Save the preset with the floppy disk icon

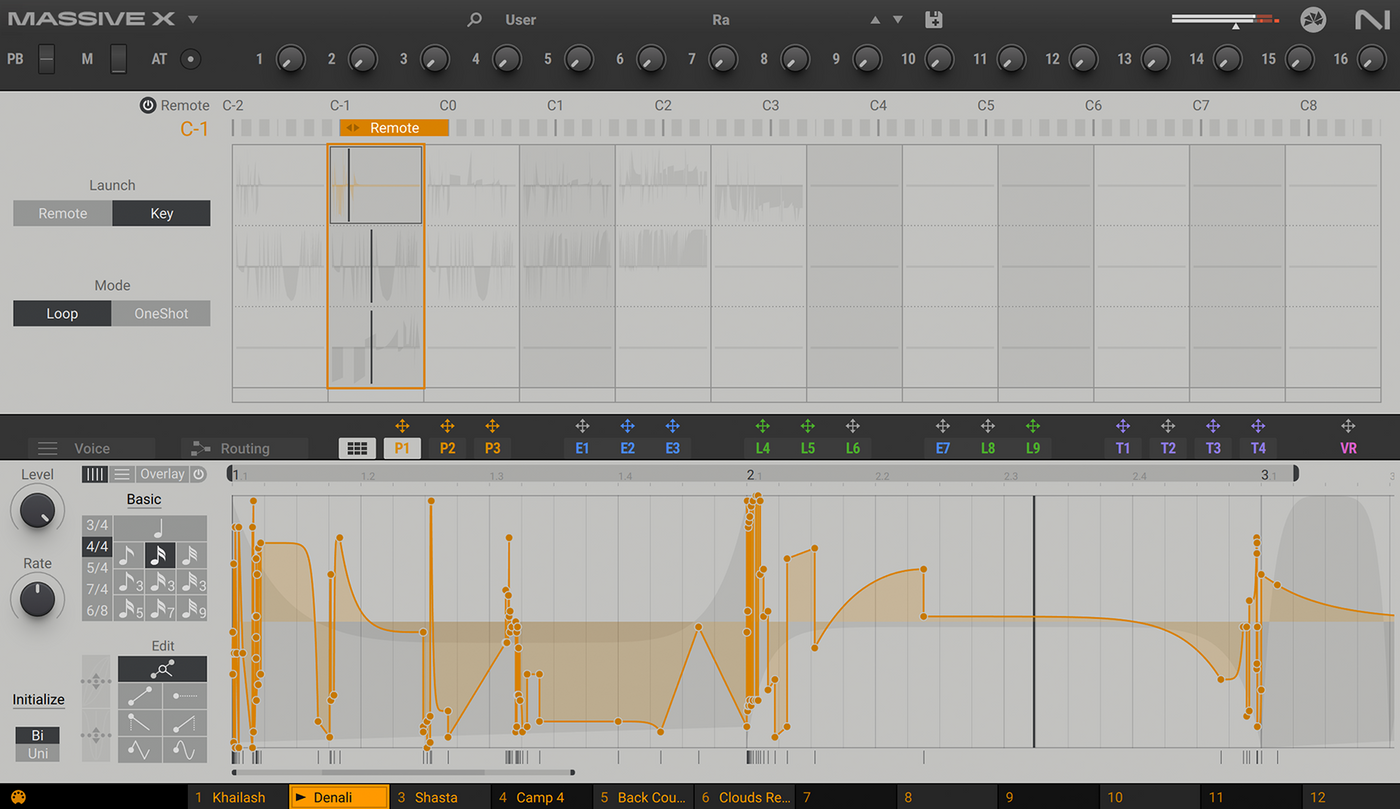point(934,20)
